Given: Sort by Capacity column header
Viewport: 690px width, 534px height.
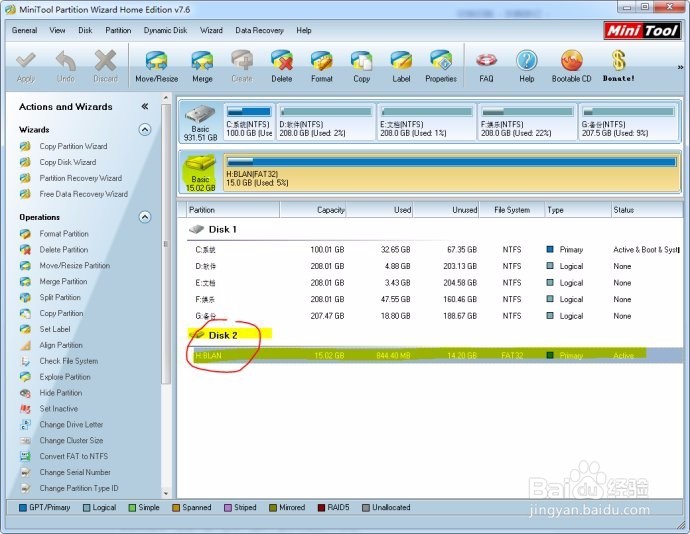Looking at the screenshot, I should pyautogui.click(x=312, y=210).
